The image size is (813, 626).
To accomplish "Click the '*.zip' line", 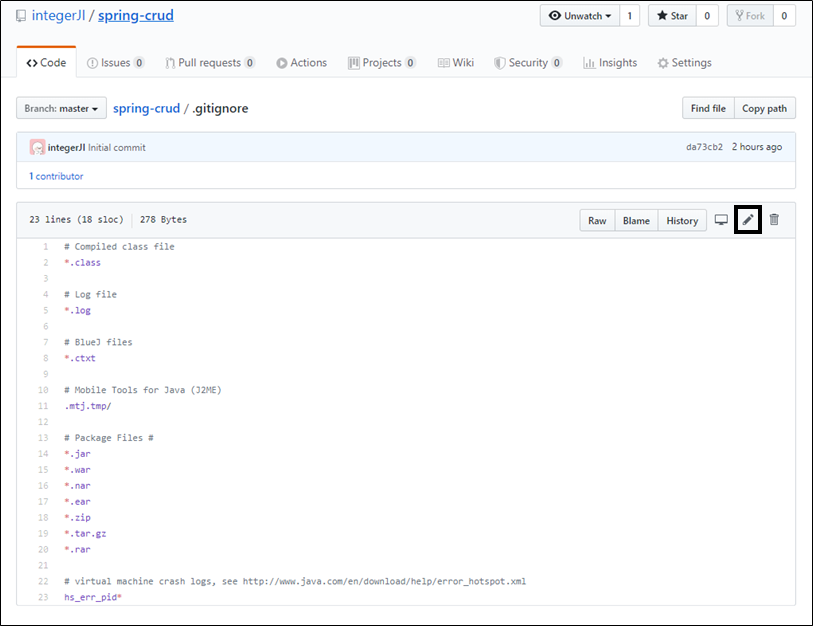I will 77,518.
